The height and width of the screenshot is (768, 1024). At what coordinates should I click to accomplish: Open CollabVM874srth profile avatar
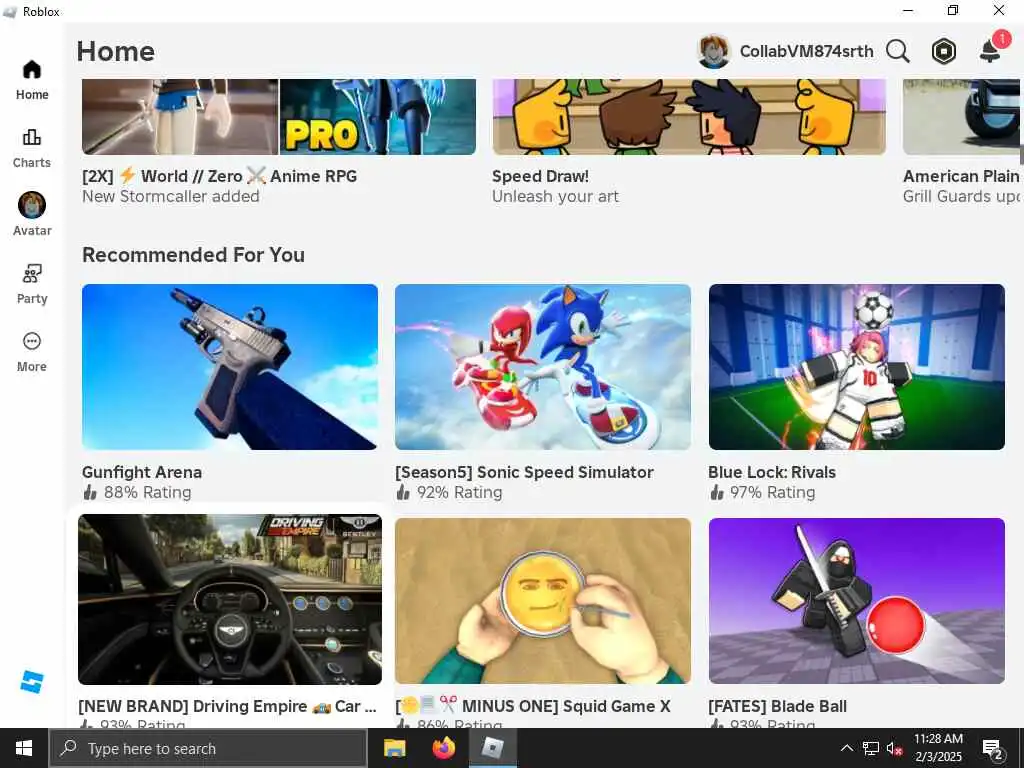click(x=714, y=51)
